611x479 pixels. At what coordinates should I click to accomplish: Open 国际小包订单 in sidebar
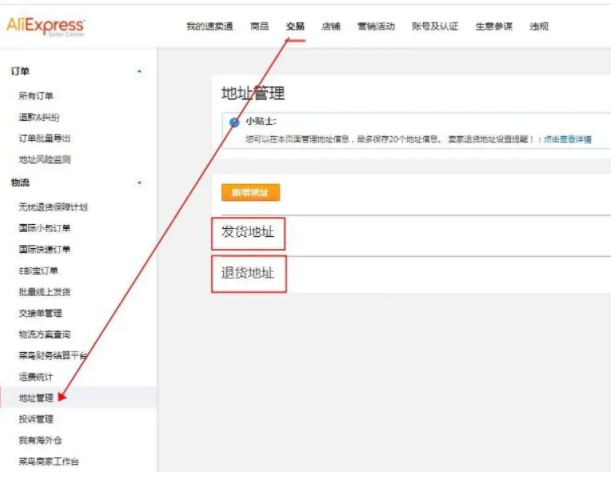point(44,228)
